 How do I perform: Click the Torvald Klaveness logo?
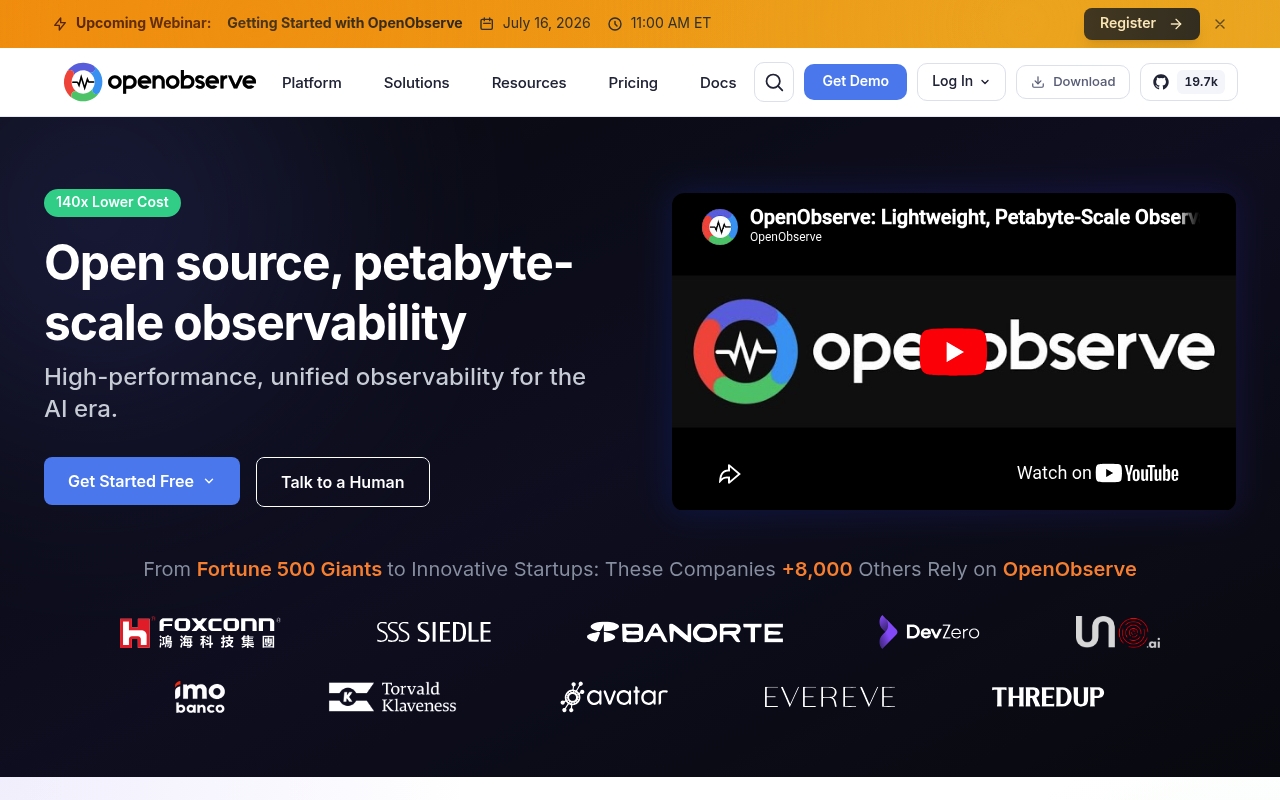(392, 697)
